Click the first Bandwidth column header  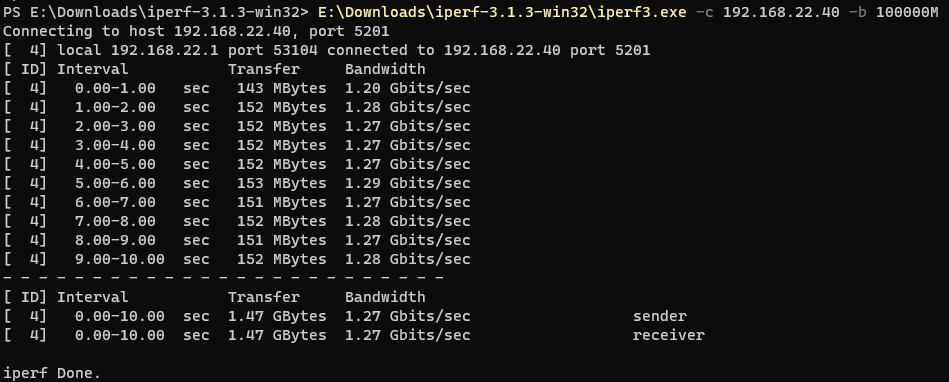click(x=385, y=69)
